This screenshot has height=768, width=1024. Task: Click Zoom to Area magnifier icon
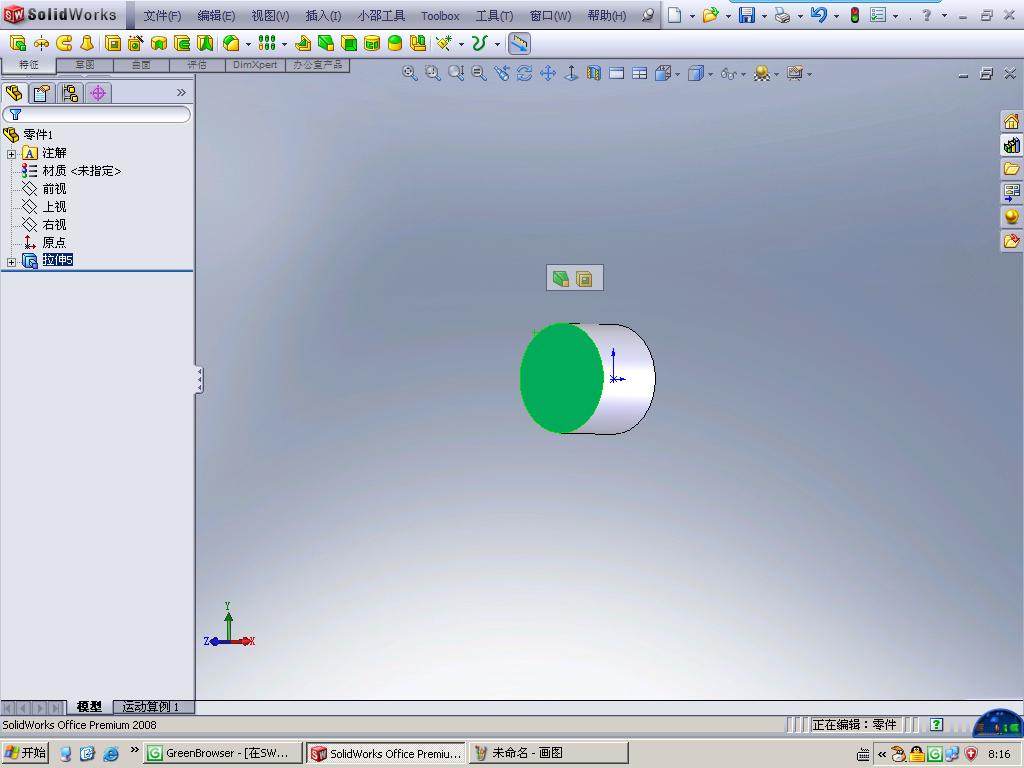432,73
